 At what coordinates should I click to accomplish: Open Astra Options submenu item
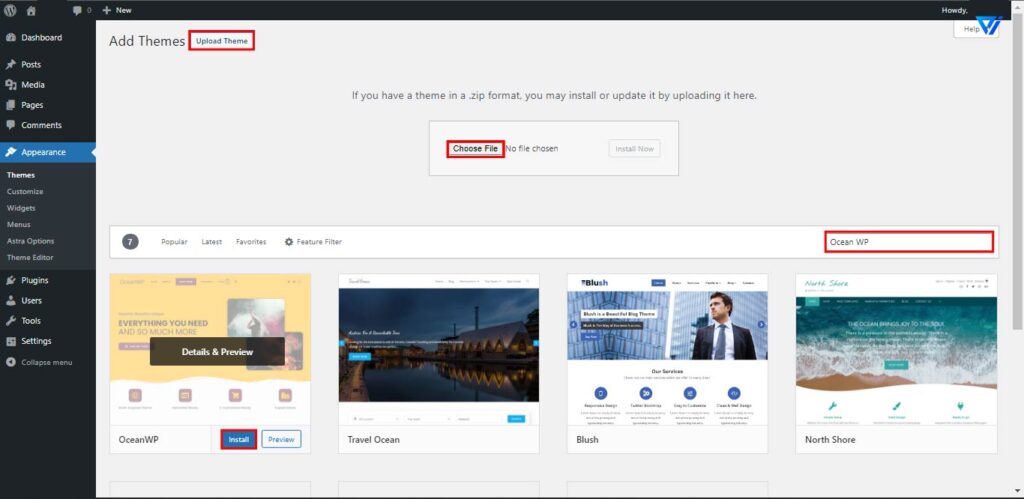pos(30,241)
